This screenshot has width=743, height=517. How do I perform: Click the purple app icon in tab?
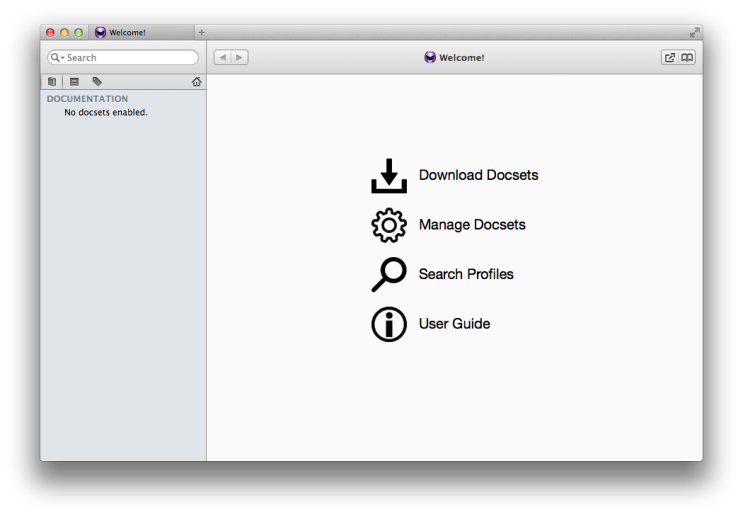tap(100, 32)
